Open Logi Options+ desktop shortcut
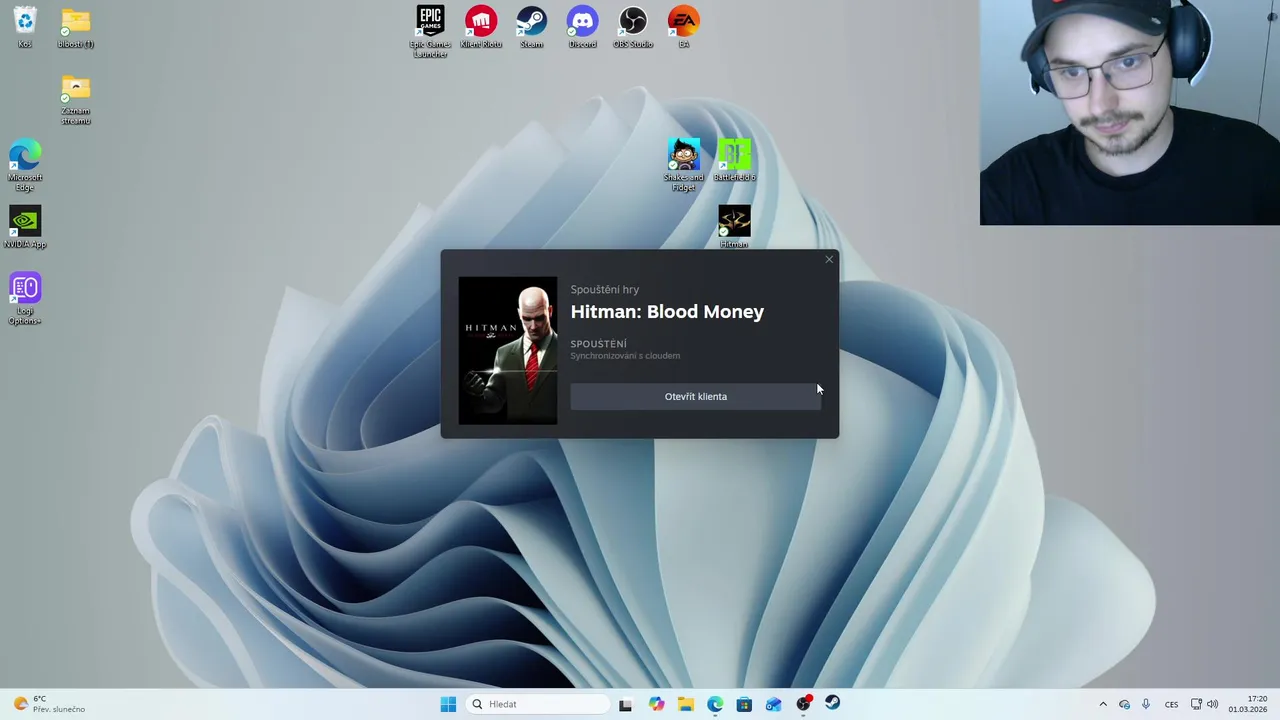Screen dimensions: 1280x720 tap(24, 298)
